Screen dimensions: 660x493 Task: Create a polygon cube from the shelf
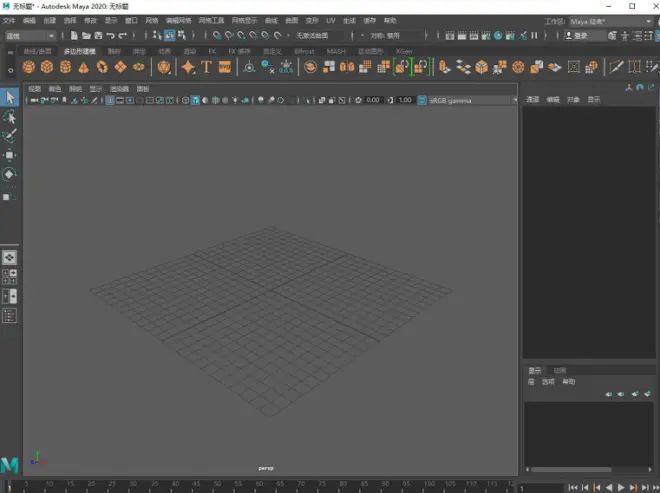48,67
